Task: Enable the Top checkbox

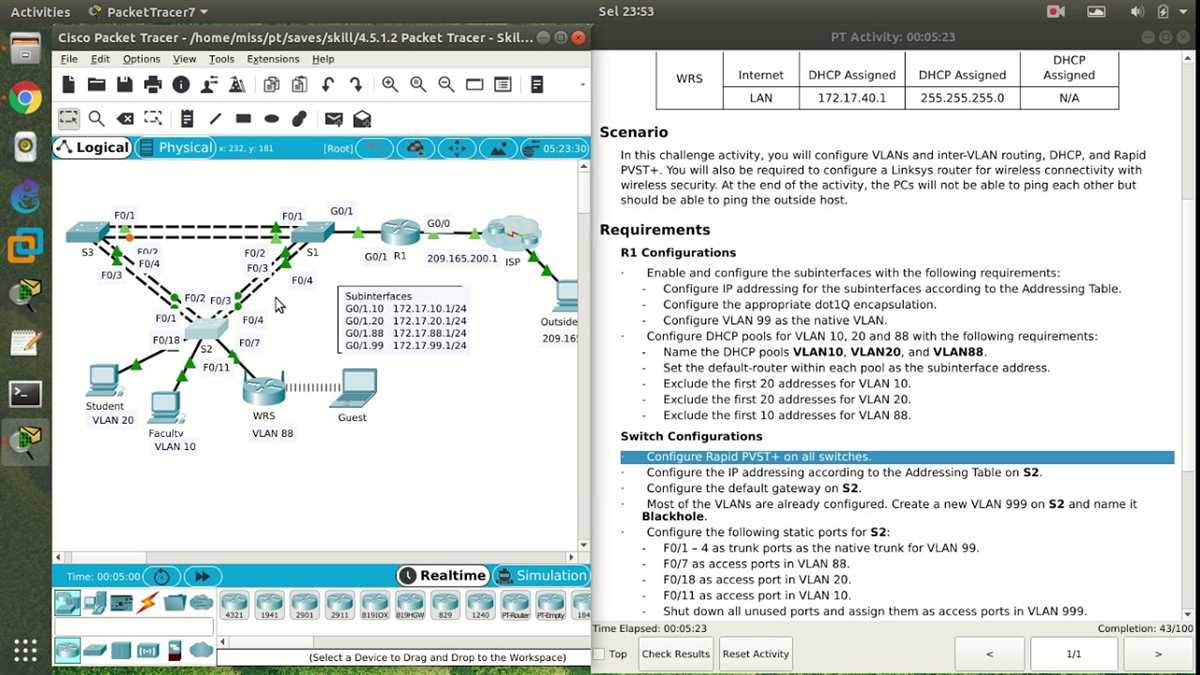Action: click(x=599, y=654)
